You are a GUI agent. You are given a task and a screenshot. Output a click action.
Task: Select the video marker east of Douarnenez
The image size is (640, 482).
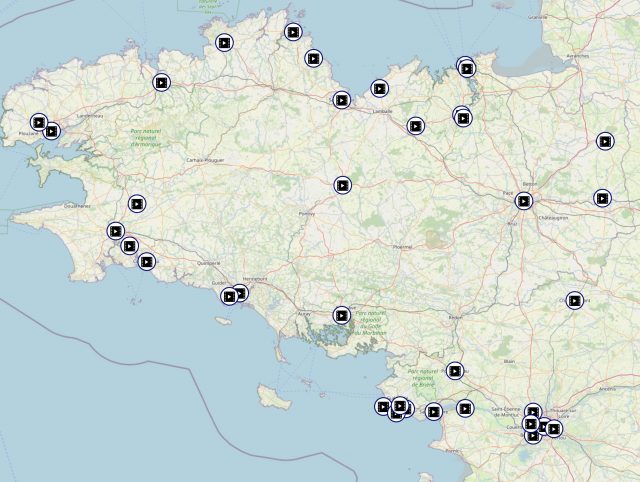tap(137, 203)
